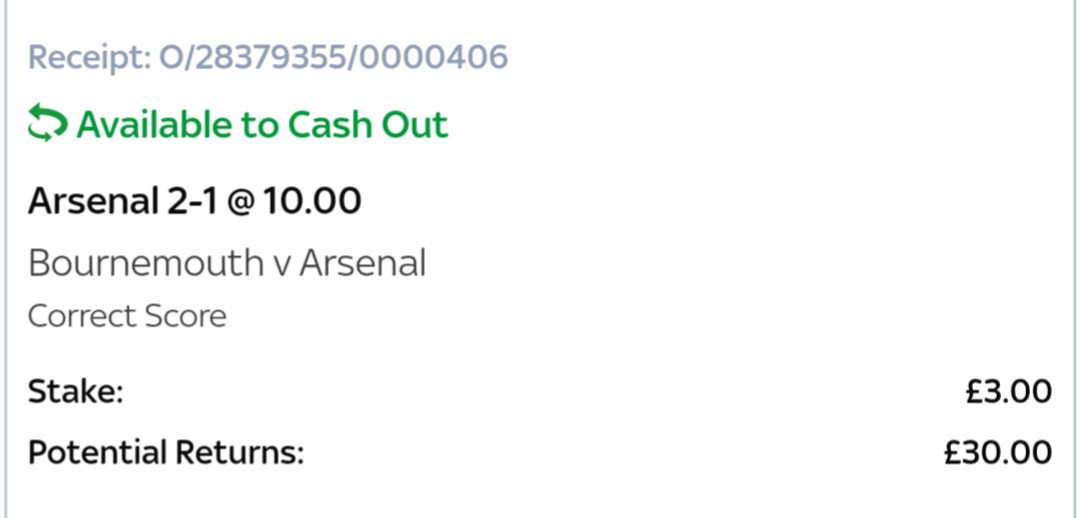1080x518 pixels.
Task: Click the Bournemouth team name
Action: tap(146, 263)
